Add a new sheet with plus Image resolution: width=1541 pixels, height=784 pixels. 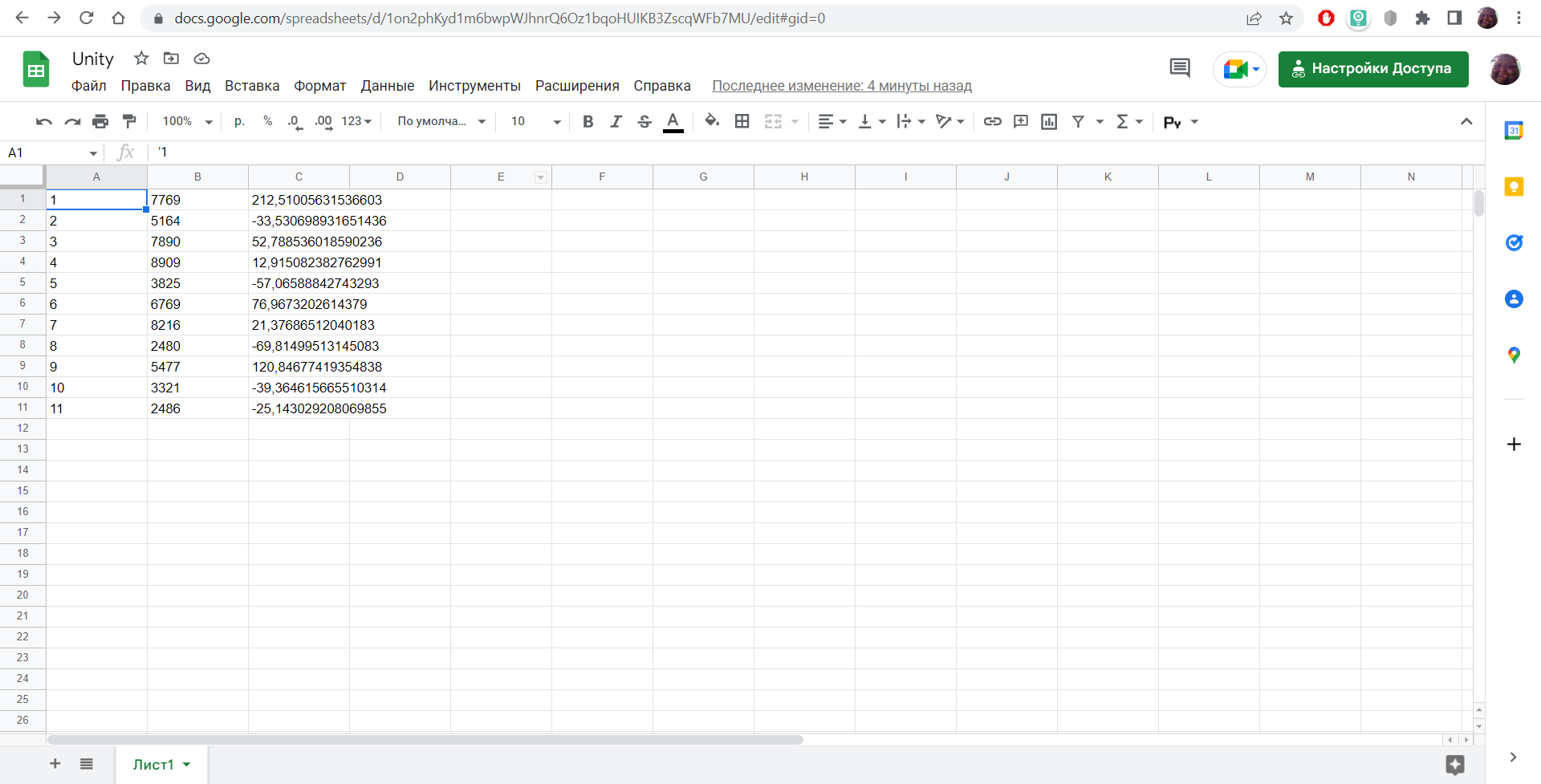(x=55, y=764)
